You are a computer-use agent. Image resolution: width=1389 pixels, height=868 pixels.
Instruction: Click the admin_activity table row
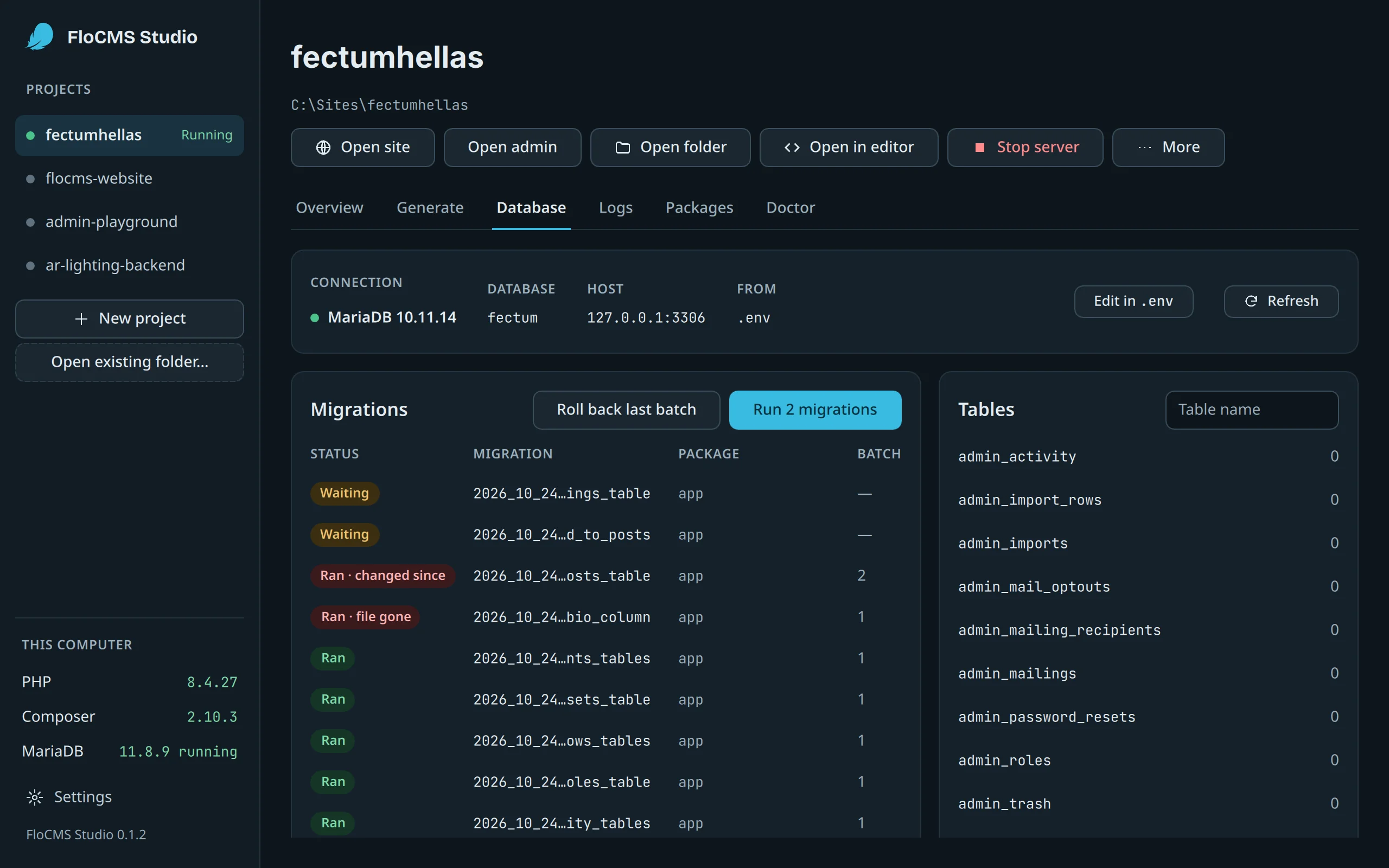1148,456
